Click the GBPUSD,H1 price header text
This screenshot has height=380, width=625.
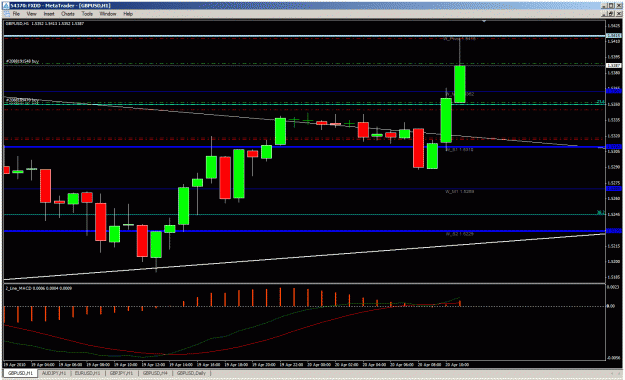45,24
